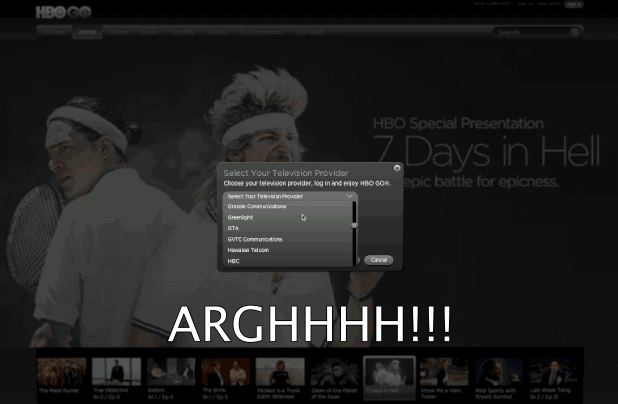618x404 pixels.
Task: Open Dawn of the Planet of the Apes thumbnail
Action: point(334,372)
